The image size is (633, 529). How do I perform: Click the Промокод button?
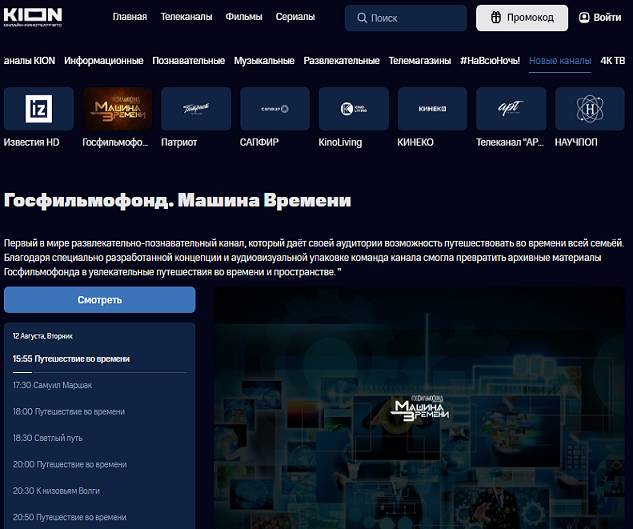click(x=522, y=18)
